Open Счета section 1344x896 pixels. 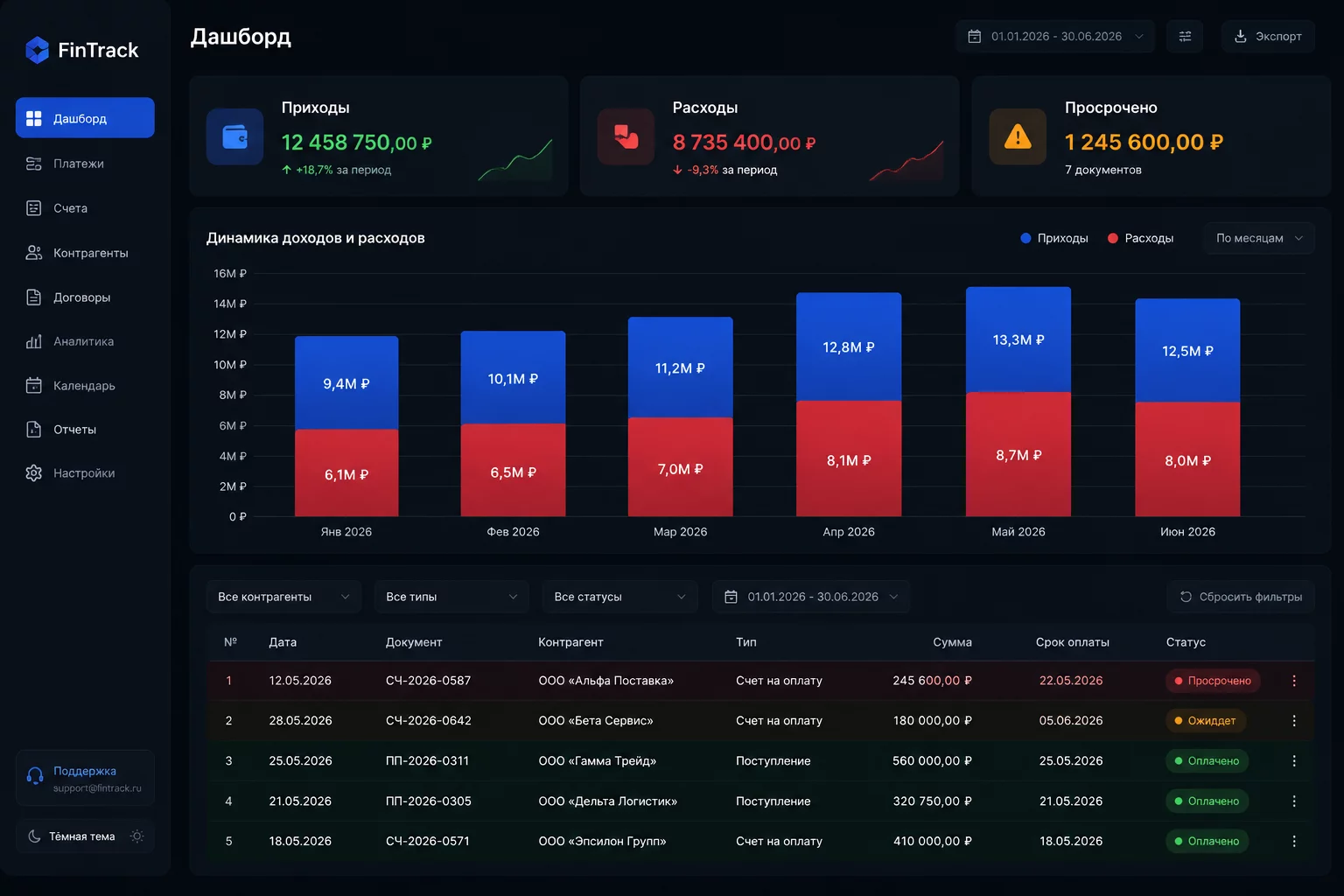[85, 208]
